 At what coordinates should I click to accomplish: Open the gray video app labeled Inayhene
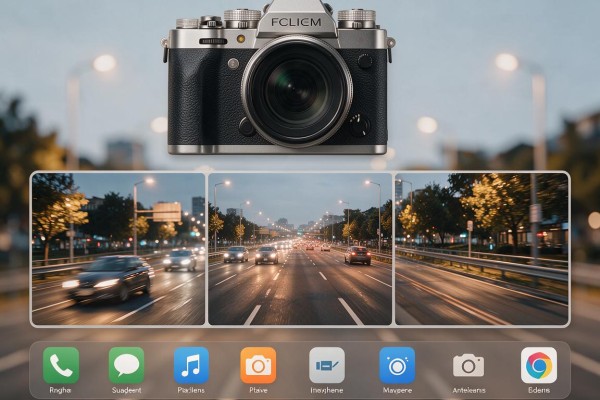[x=327, y=365]
